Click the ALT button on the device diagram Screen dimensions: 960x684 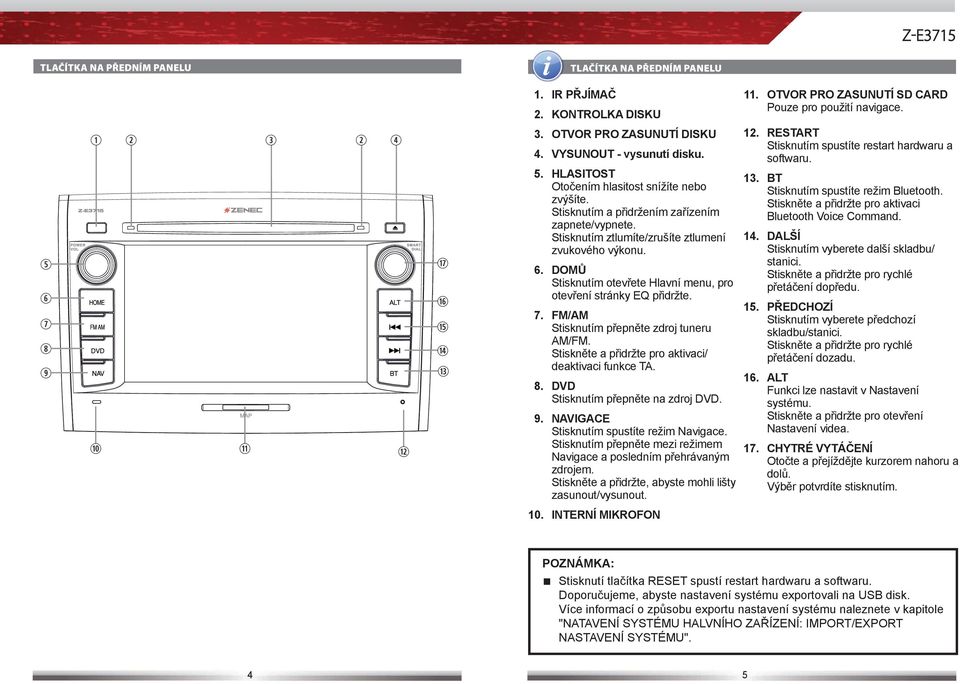pyautogui.click(x=394, y=302)
